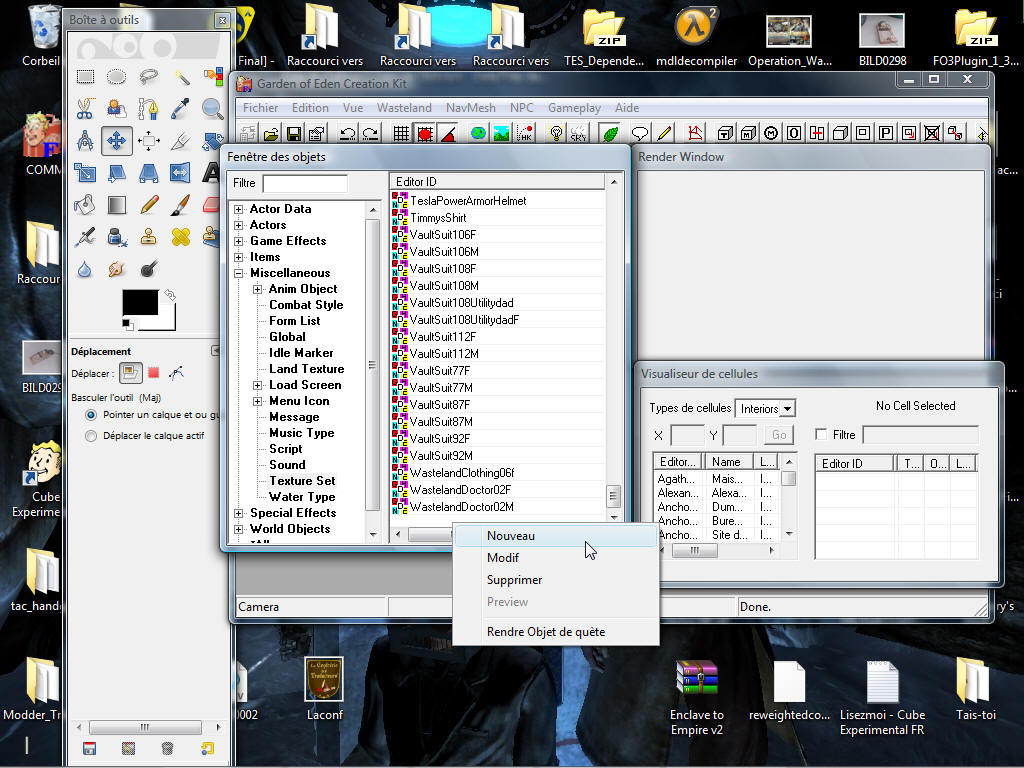Choose Rendre Objet de quête menu entry
The height and width of the screenshot is (768, 1024).
tap(554, 632)
